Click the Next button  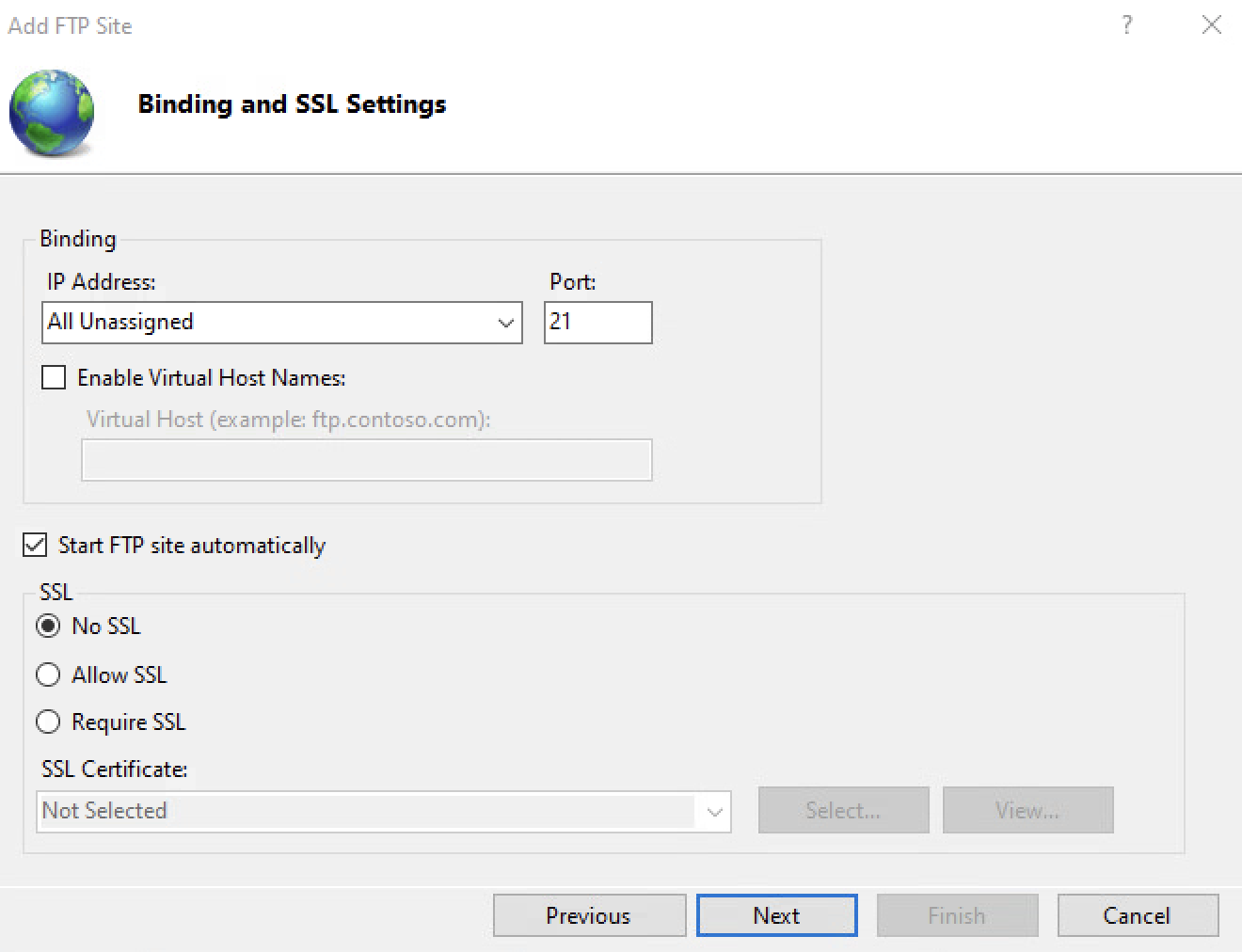pos(776,914)
